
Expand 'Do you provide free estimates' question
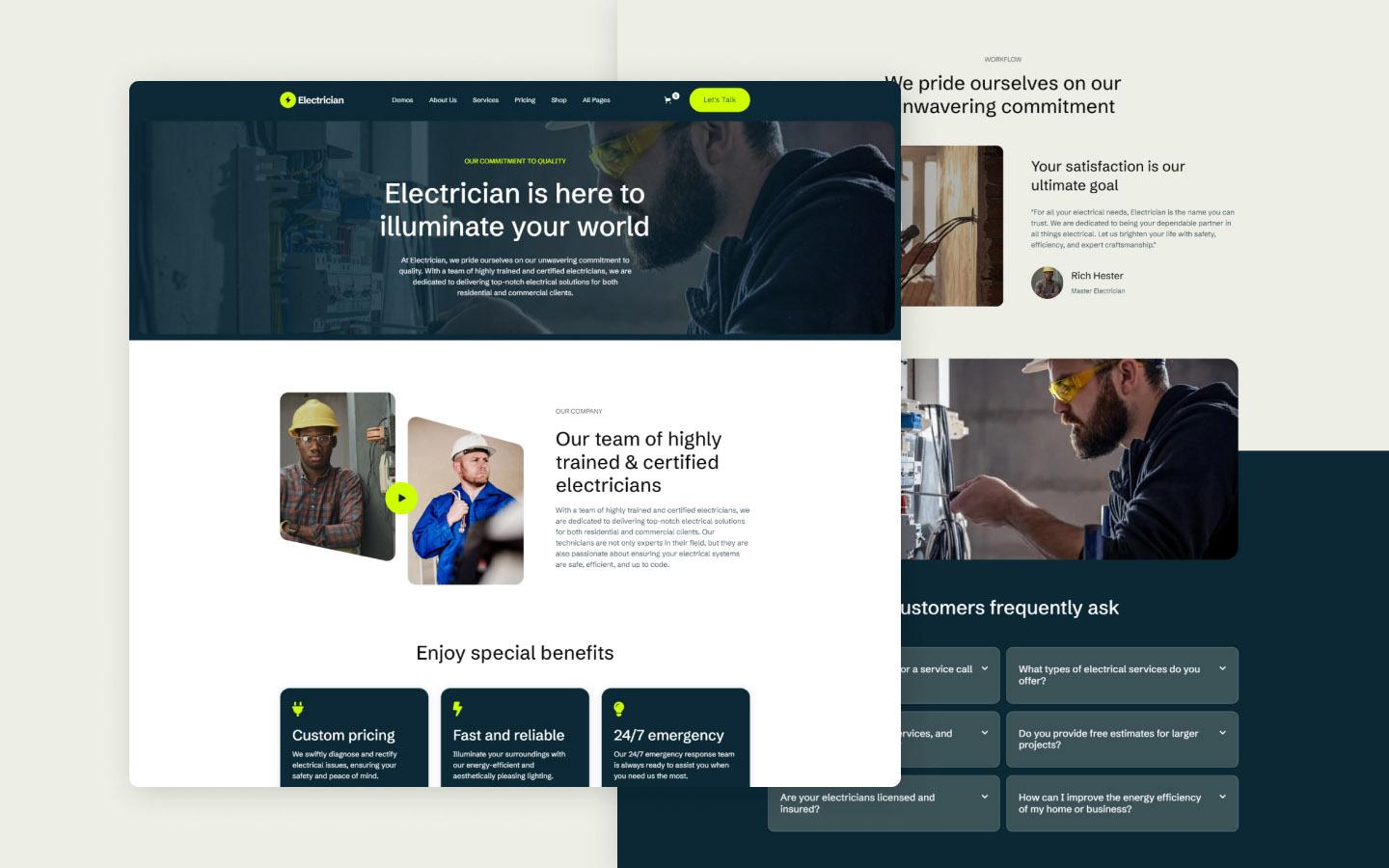pyautogui.click(x=1122, y=740)
